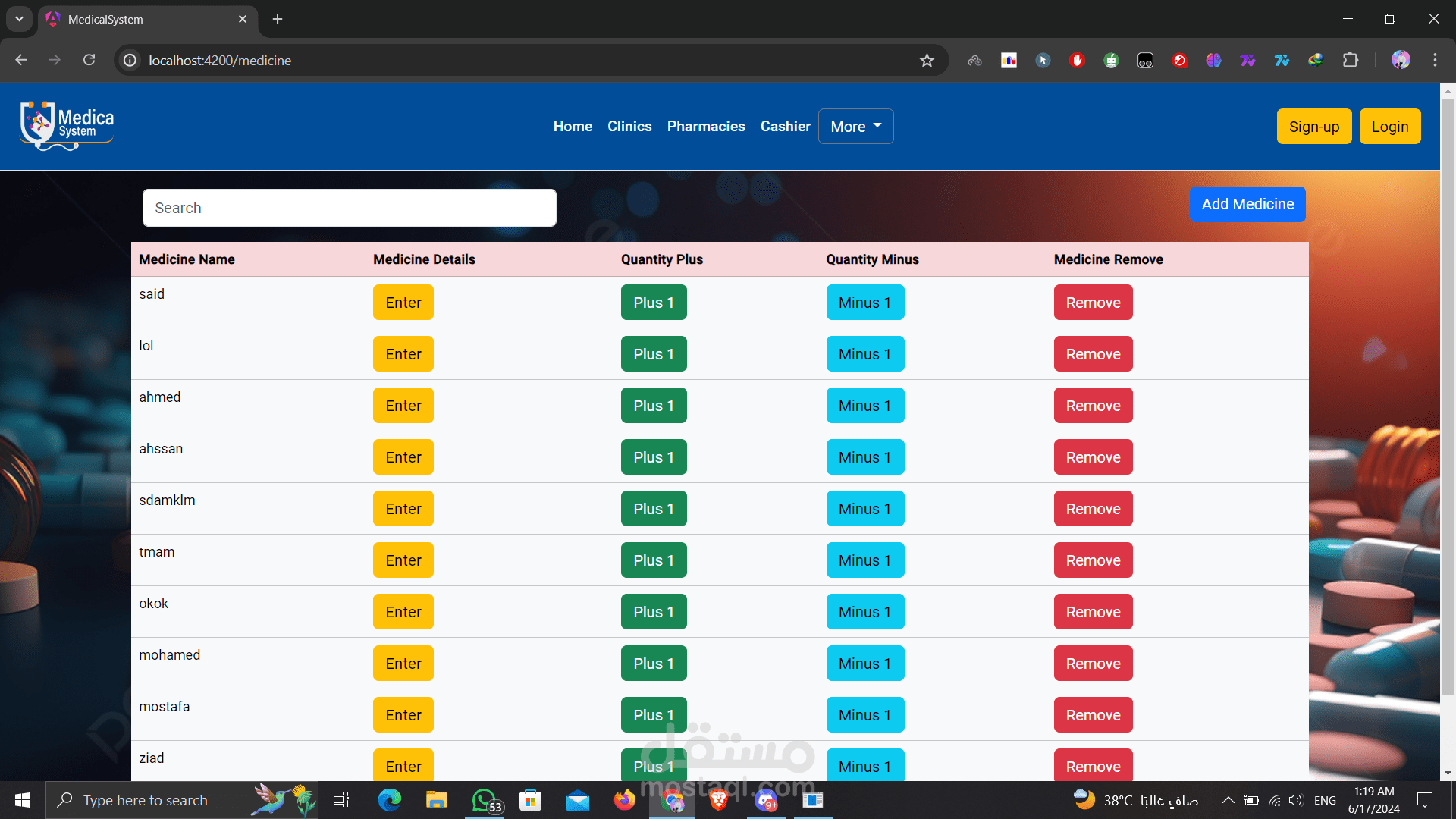Open the Cashier nav link
Viewport: 1456px width, 819px height.
pyautogui.click(x=785, y=127)
